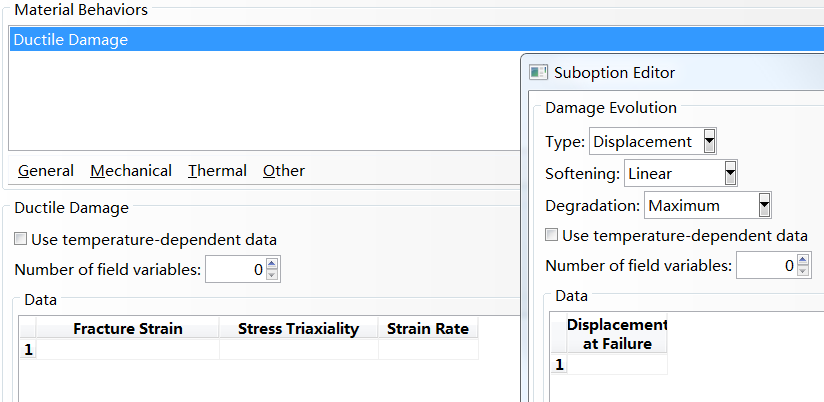Click the Ductile Damage field variables input box
Image resolution: width=824 pixels, height=402 pixels.
[x=237, y=269]
